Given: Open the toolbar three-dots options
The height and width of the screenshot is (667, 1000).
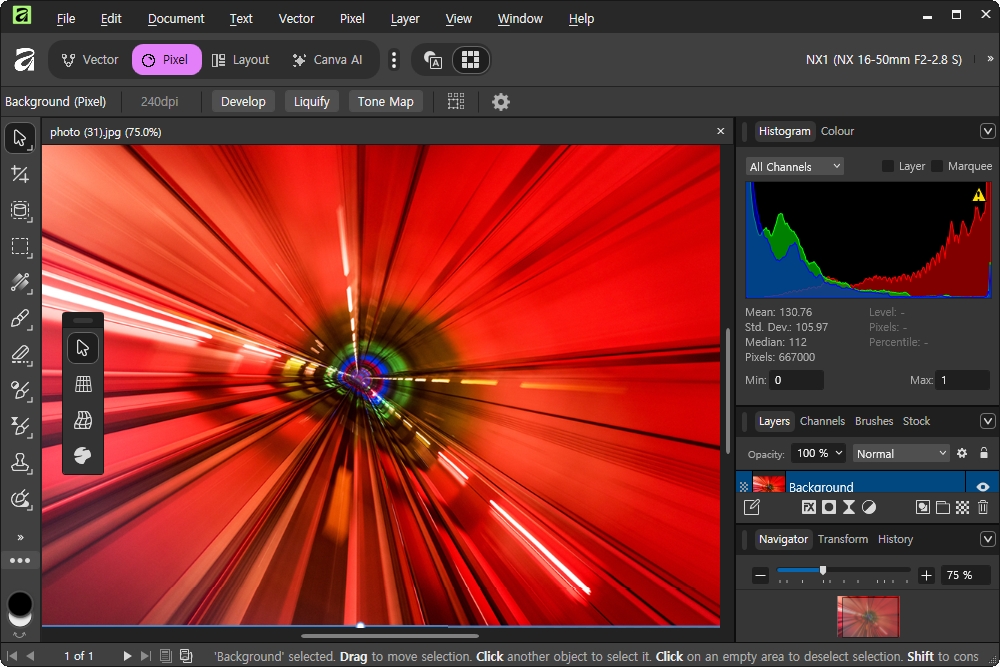Looking at the screenshot, I should (20, 561).
